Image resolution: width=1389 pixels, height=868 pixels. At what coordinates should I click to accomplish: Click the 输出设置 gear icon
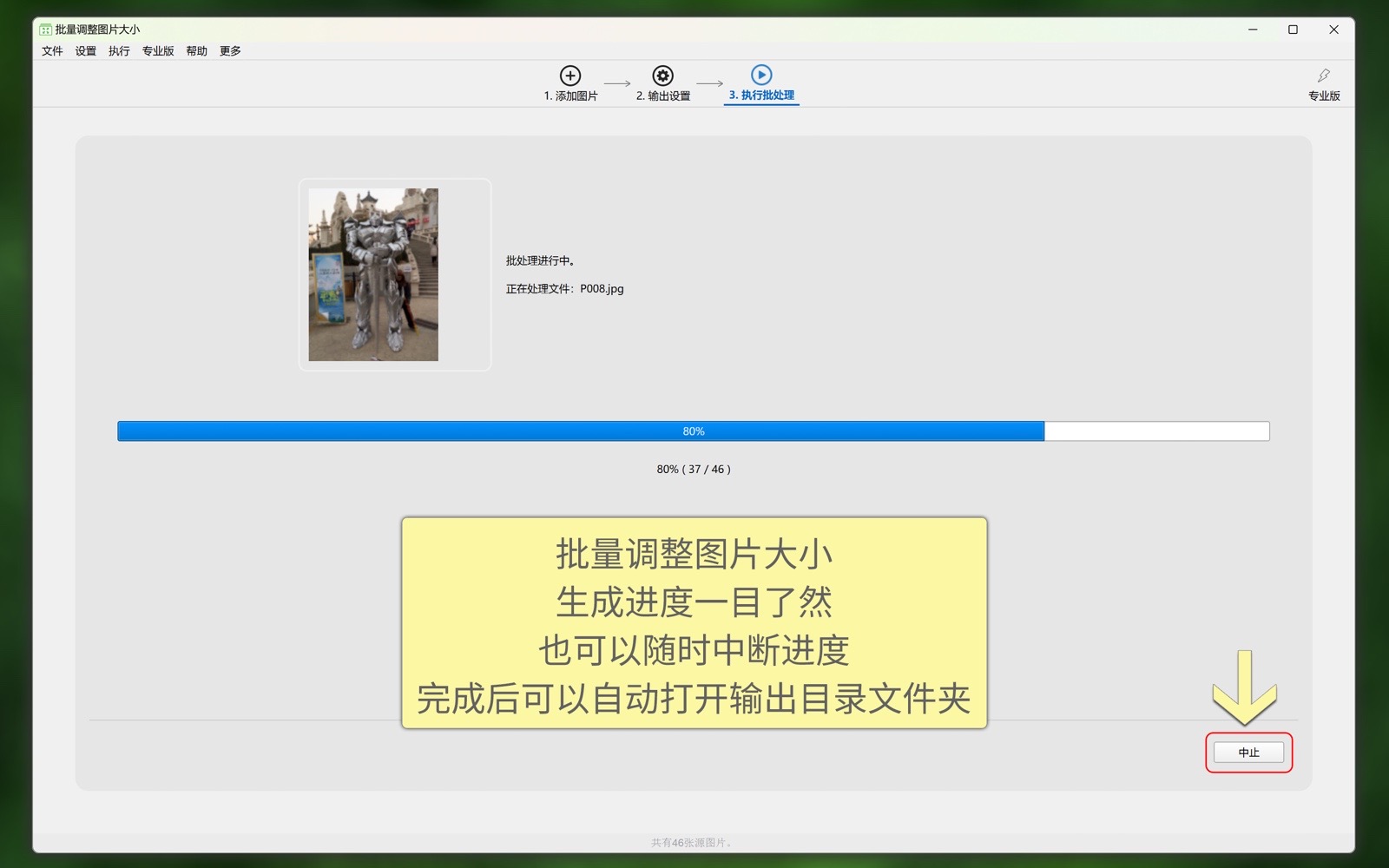coord(662,76)
